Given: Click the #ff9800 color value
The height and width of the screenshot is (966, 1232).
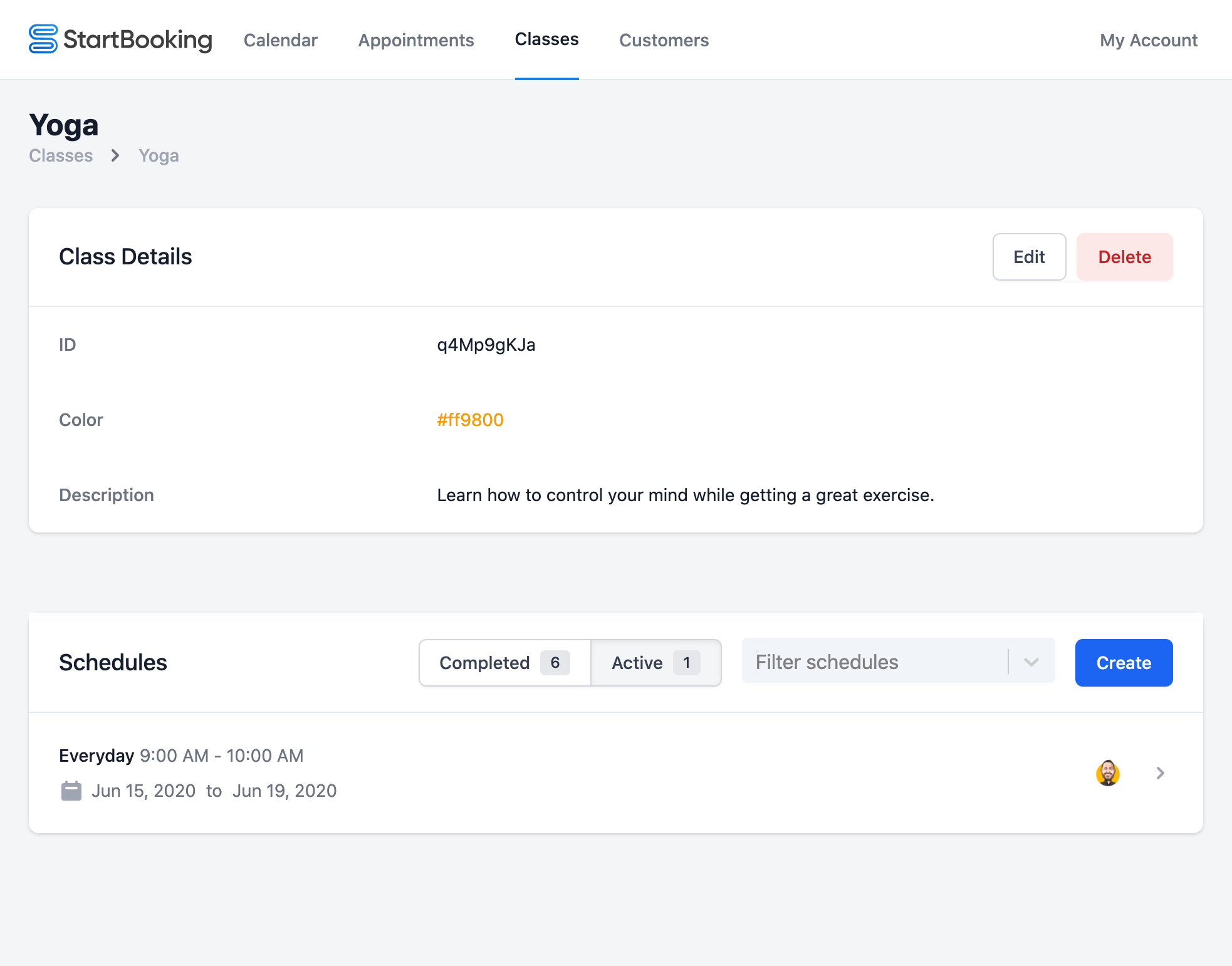Looking at the screenshot, I should [x=470, y=420].
